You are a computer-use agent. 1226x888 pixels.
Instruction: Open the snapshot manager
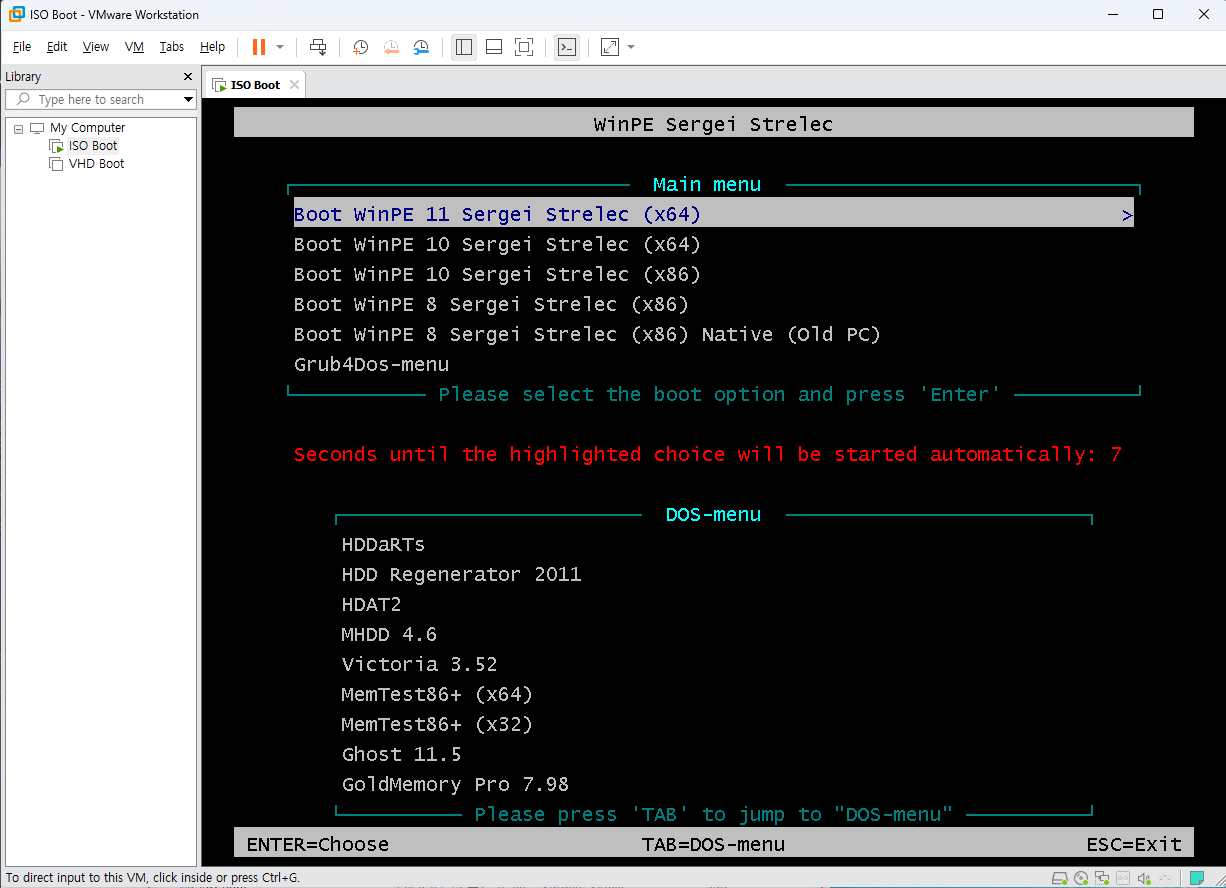421,47
